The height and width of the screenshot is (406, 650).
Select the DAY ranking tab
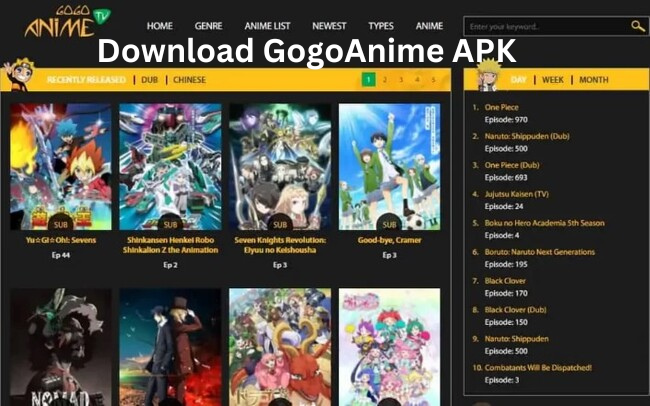pyautogui.click(x=519, y=80)
